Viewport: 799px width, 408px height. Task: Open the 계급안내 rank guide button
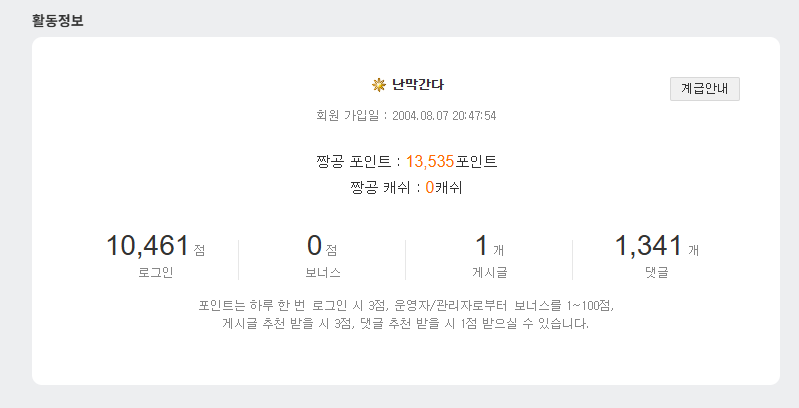tap(704, 88)
